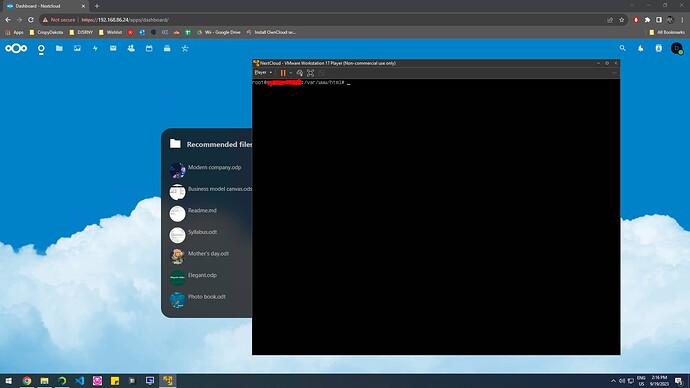690x388 pixels.
Task: Open the taskbar clock and date
Action: [659, 381]
